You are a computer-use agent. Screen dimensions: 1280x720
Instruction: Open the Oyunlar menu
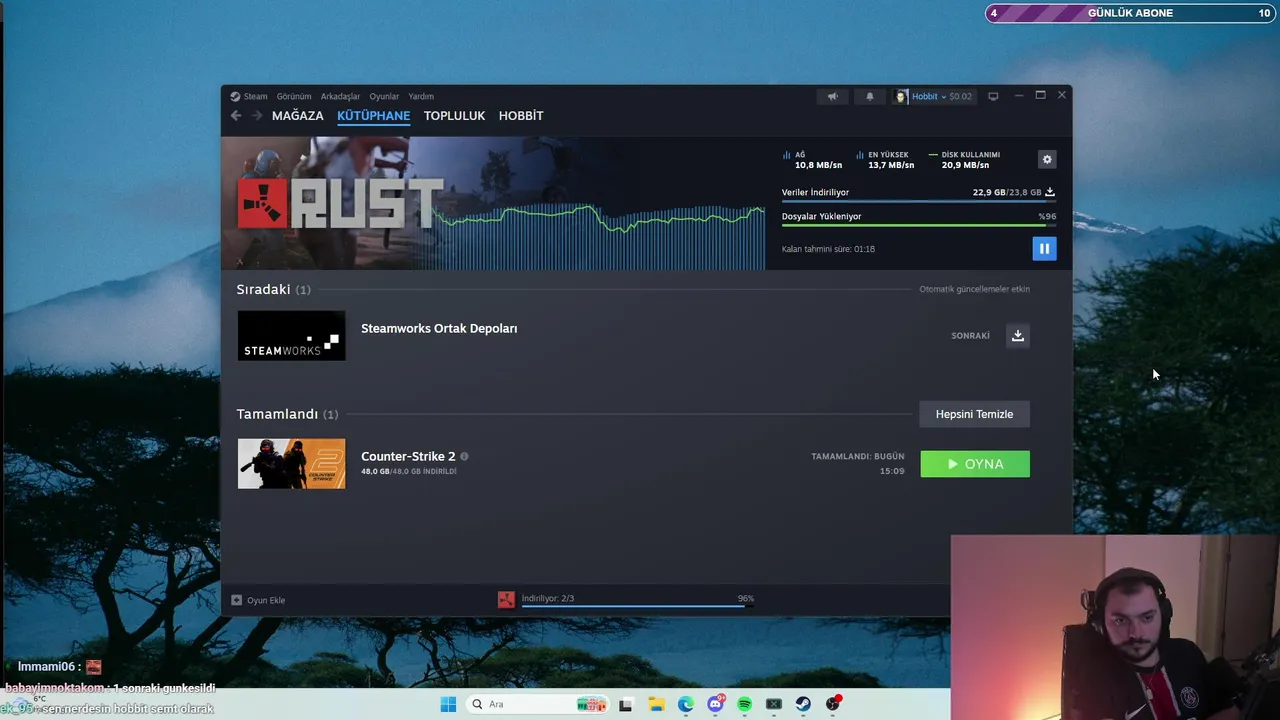point(384,96)
